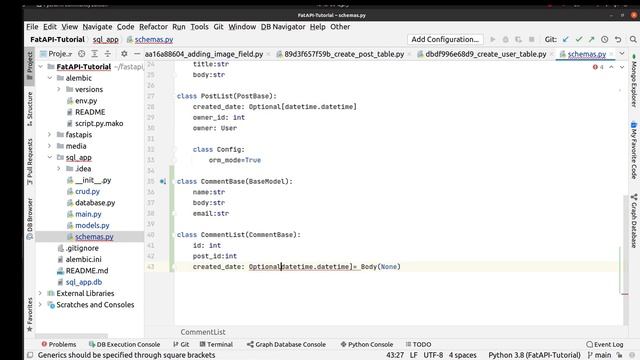Open My Favorite Code side panel

[634, 150]
